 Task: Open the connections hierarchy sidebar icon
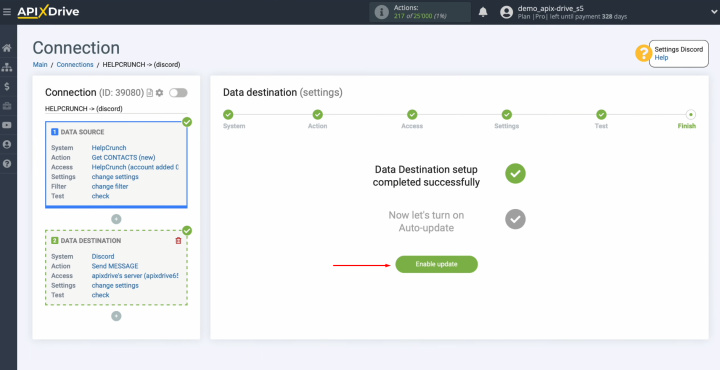click(7, 67)
